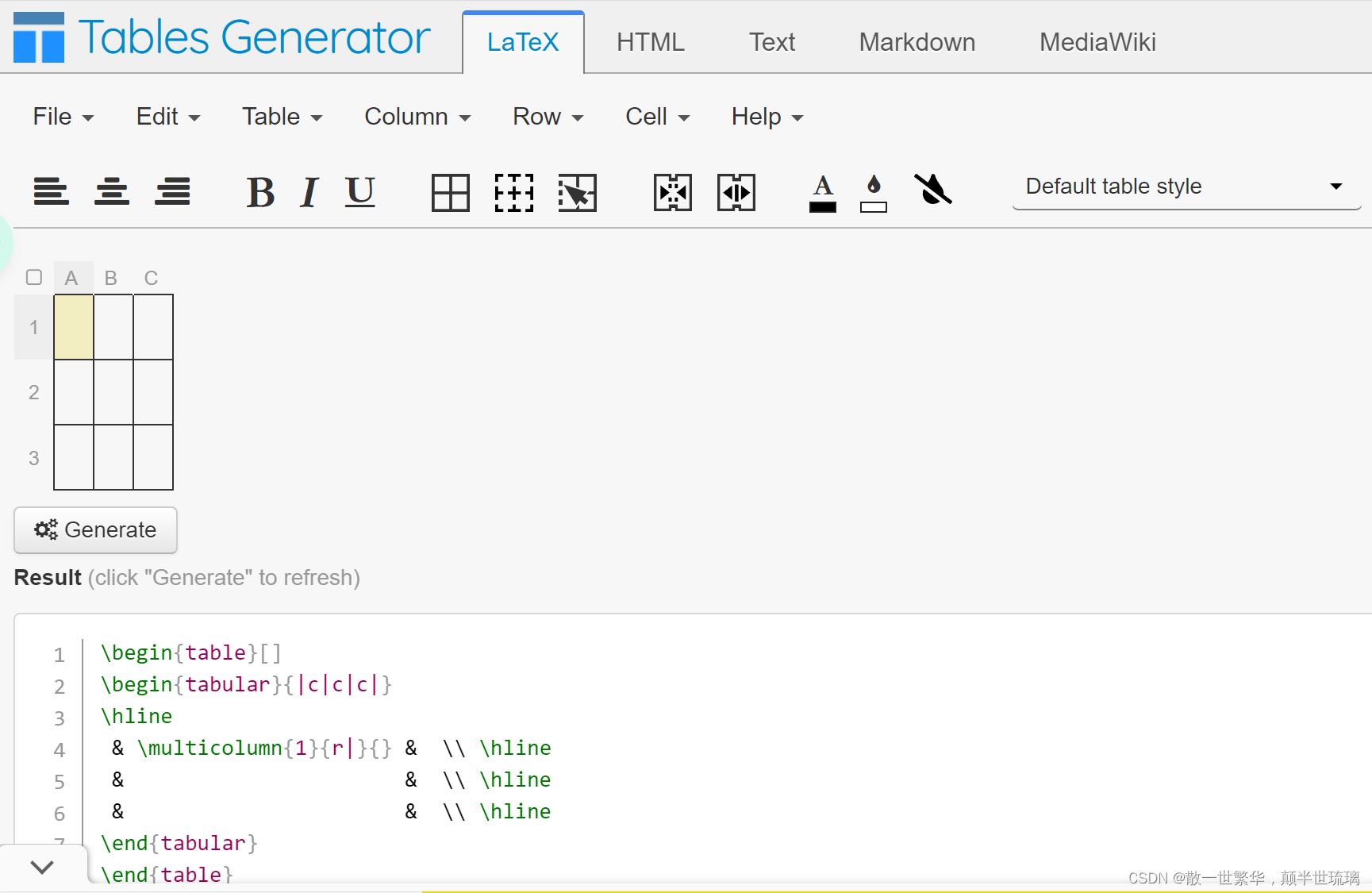Click table cell A3
Viewport: 1372px width, 893px height.
74,457
